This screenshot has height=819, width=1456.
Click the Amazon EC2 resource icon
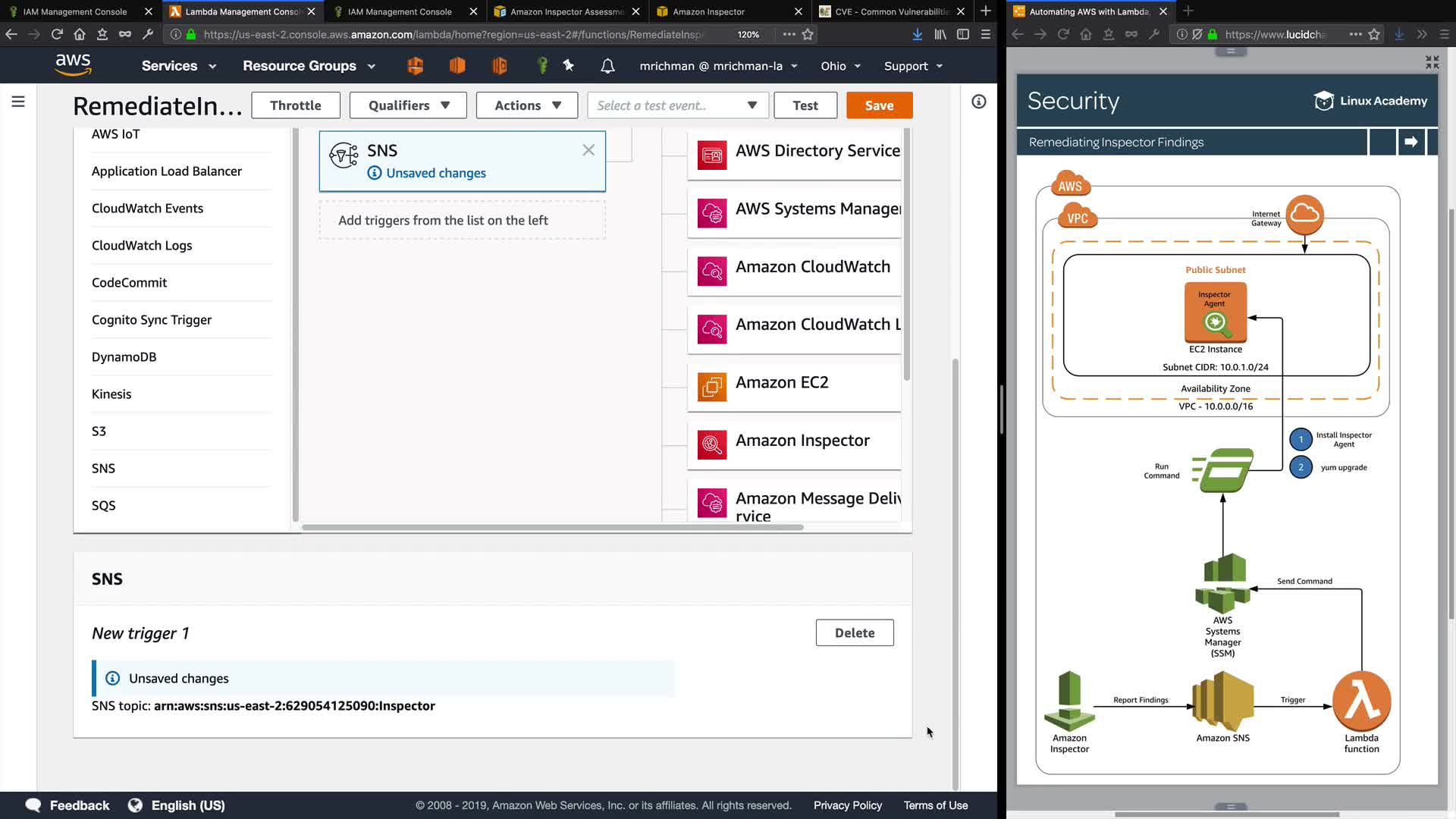pyautogui.click(x=712, y=388)
